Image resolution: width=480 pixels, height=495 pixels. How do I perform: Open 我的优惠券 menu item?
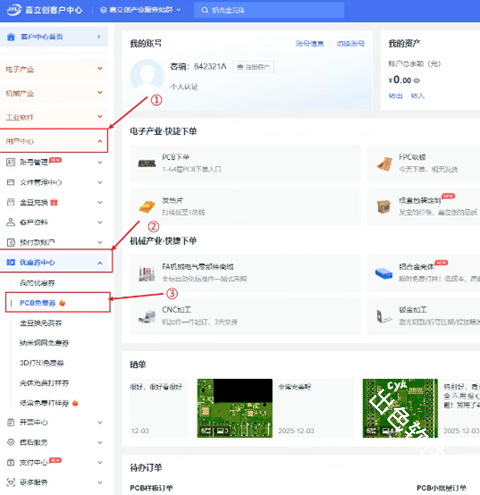tap(37, 283)
